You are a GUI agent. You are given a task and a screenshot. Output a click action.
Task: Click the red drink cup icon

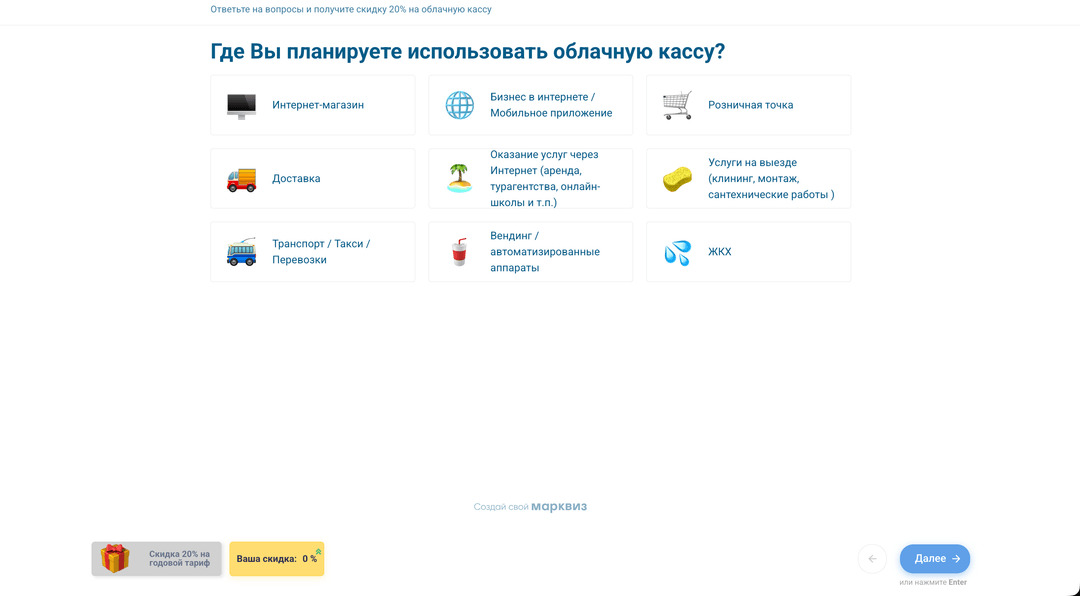click(459, 252)
